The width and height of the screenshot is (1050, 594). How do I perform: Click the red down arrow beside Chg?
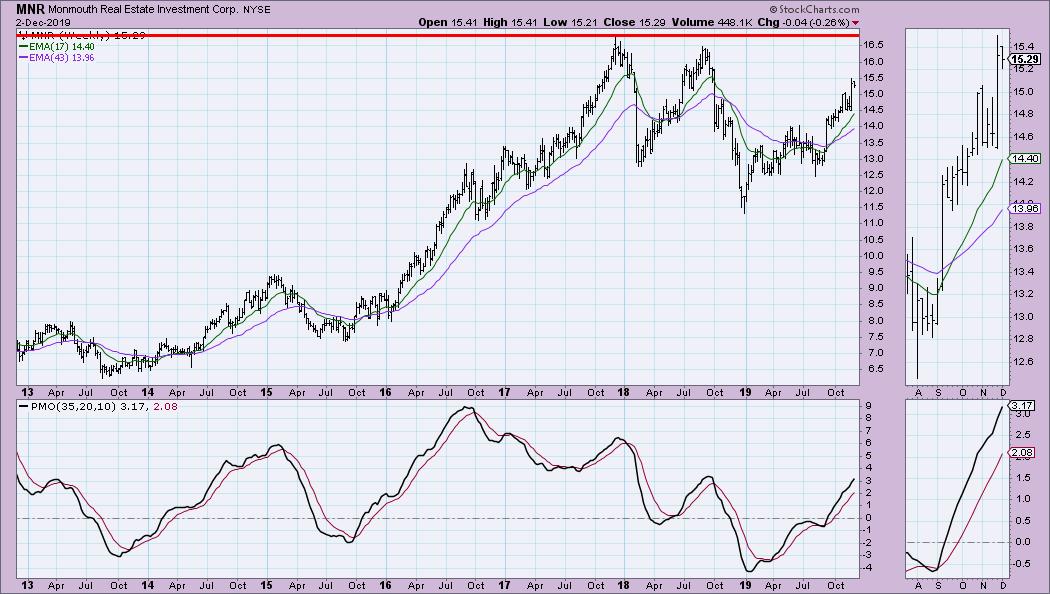(x=855, y=23)
